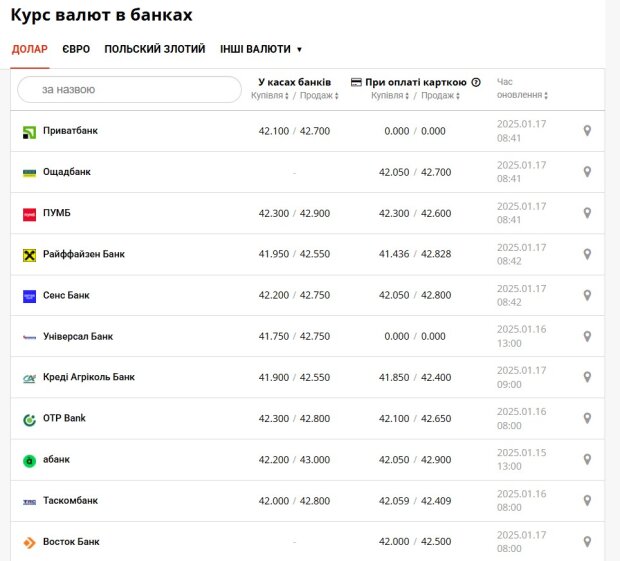Click the Універсал Банк logo icon

(29, 337)
